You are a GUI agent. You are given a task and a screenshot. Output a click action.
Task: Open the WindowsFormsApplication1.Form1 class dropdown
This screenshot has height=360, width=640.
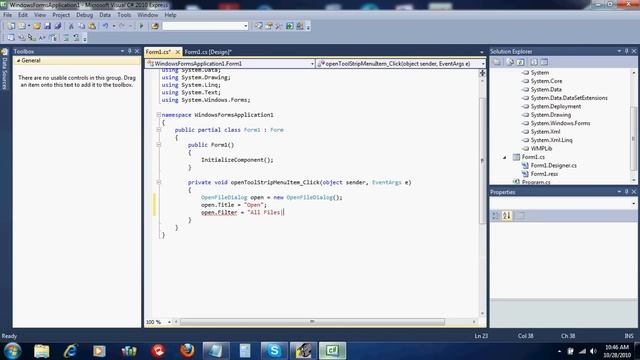[x=312, y=64]
